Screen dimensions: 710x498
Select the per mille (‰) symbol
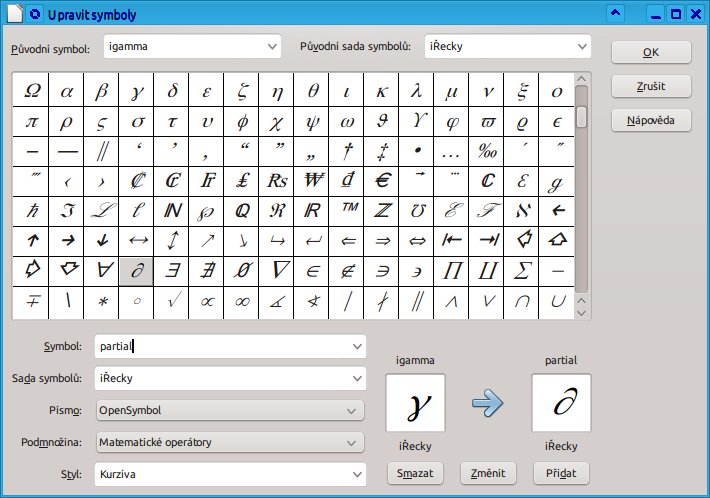click(x=487, y=151)
